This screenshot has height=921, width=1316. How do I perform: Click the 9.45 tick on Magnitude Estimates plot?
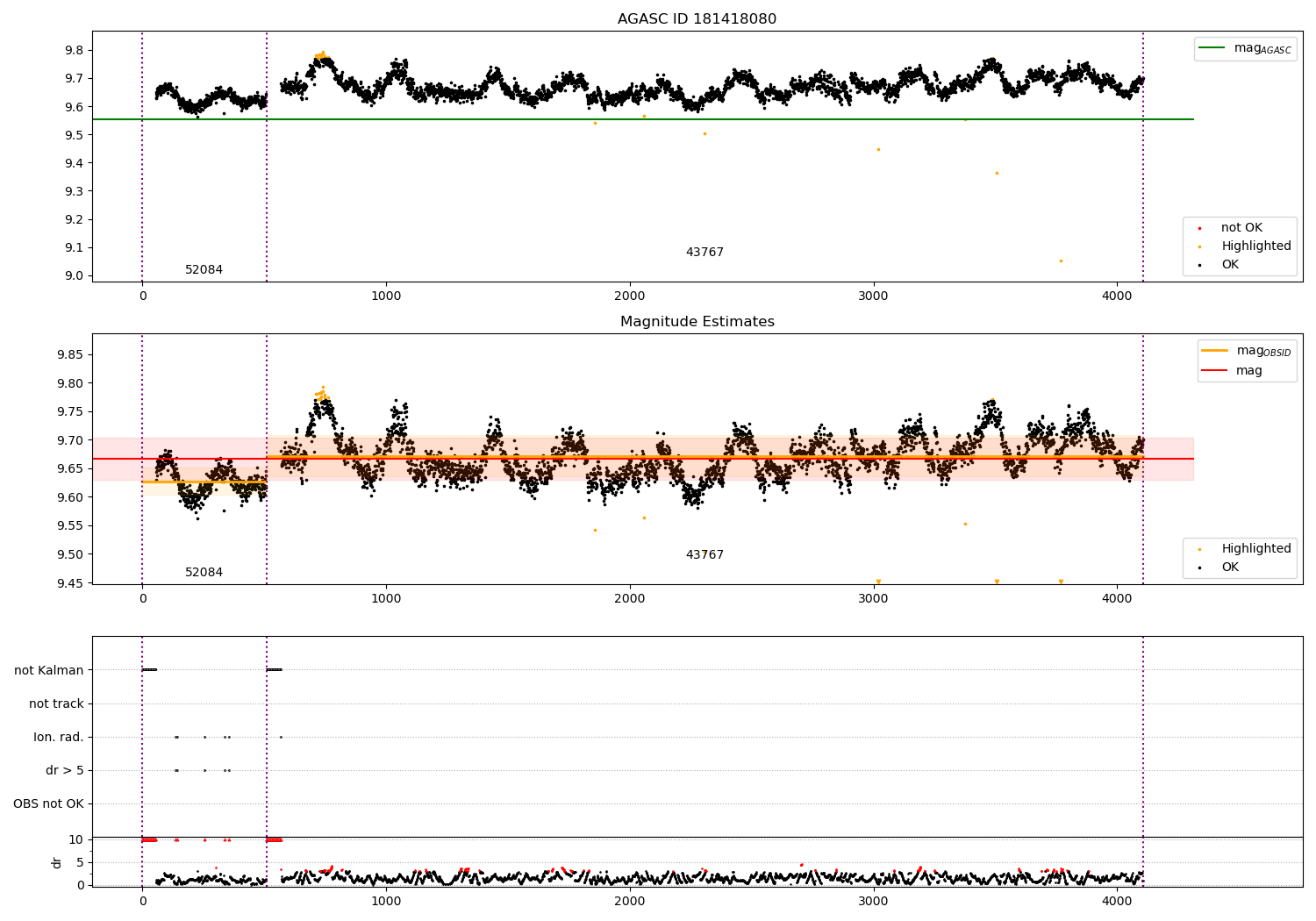69,583
